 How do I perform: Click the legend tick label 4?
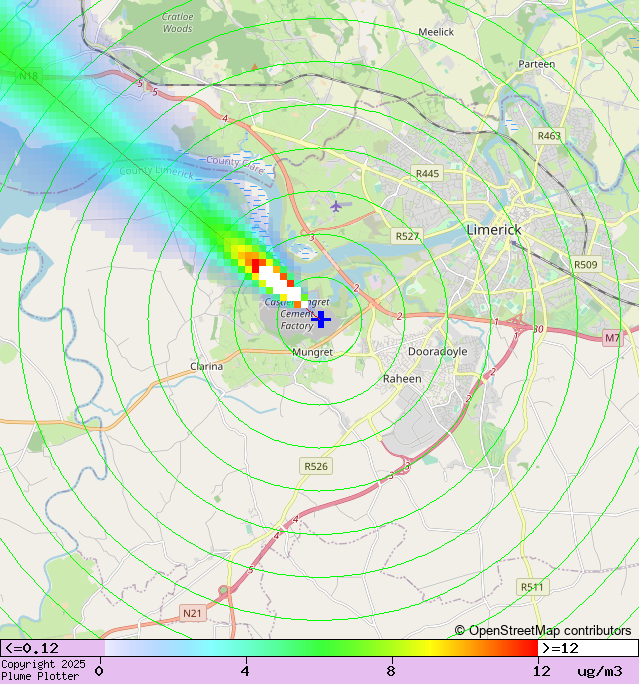pyautogui.click(x=245, y=670)
